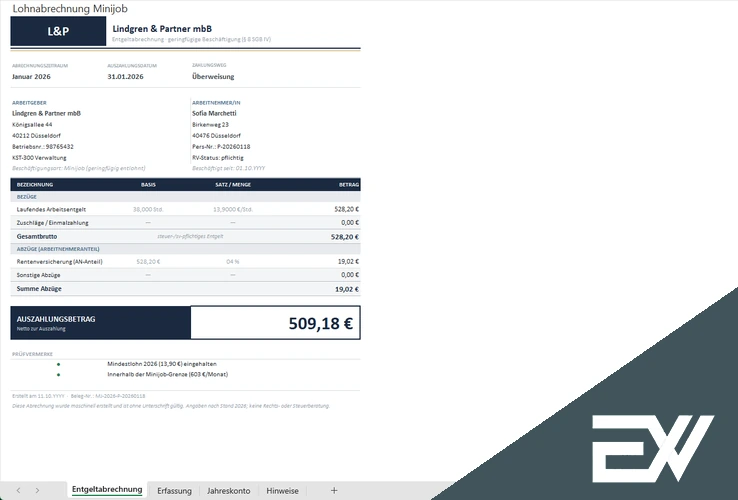Image resolution: width=738 pixels, height=500 pixels.
Task: Click the steuer-/sv-pflichtiges Entgelt note
Action: click(x=190, y=236)
